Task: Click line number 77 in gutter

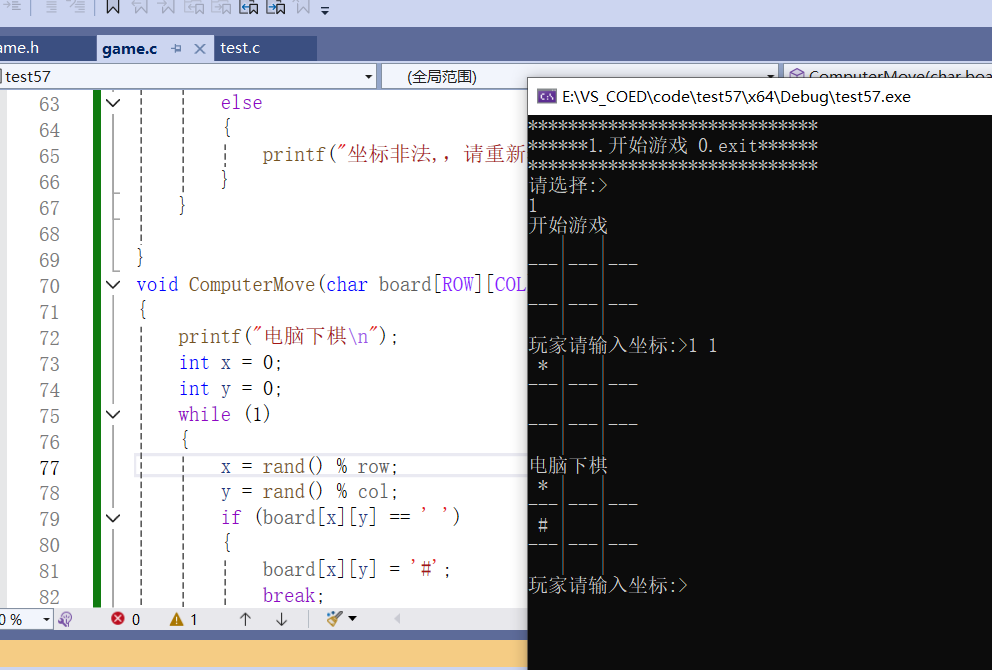Action: [x=49, y=468]
